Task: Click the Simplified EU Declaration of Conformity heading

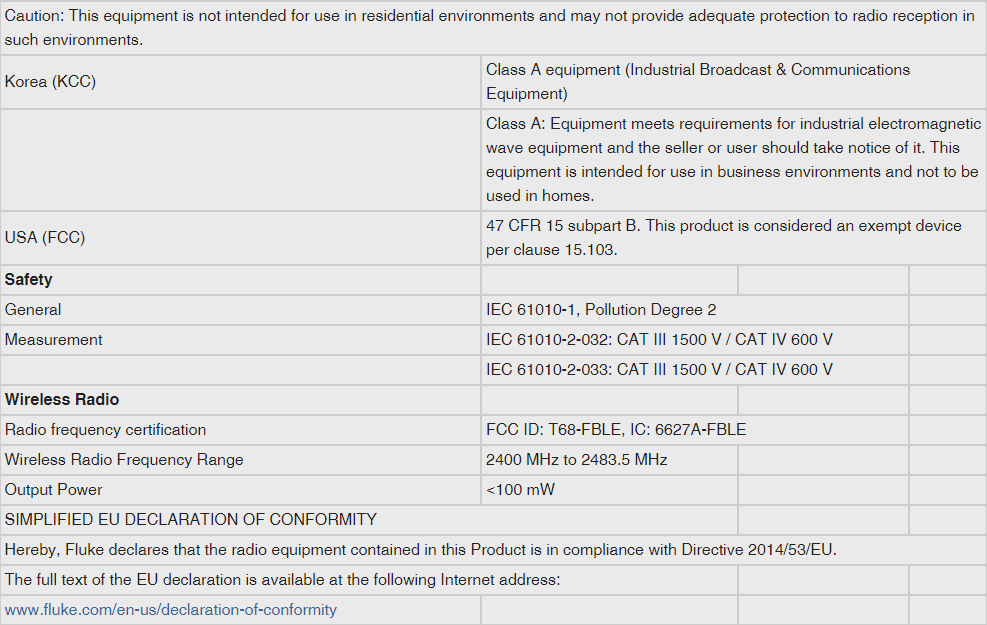Action: coord(191,520)
